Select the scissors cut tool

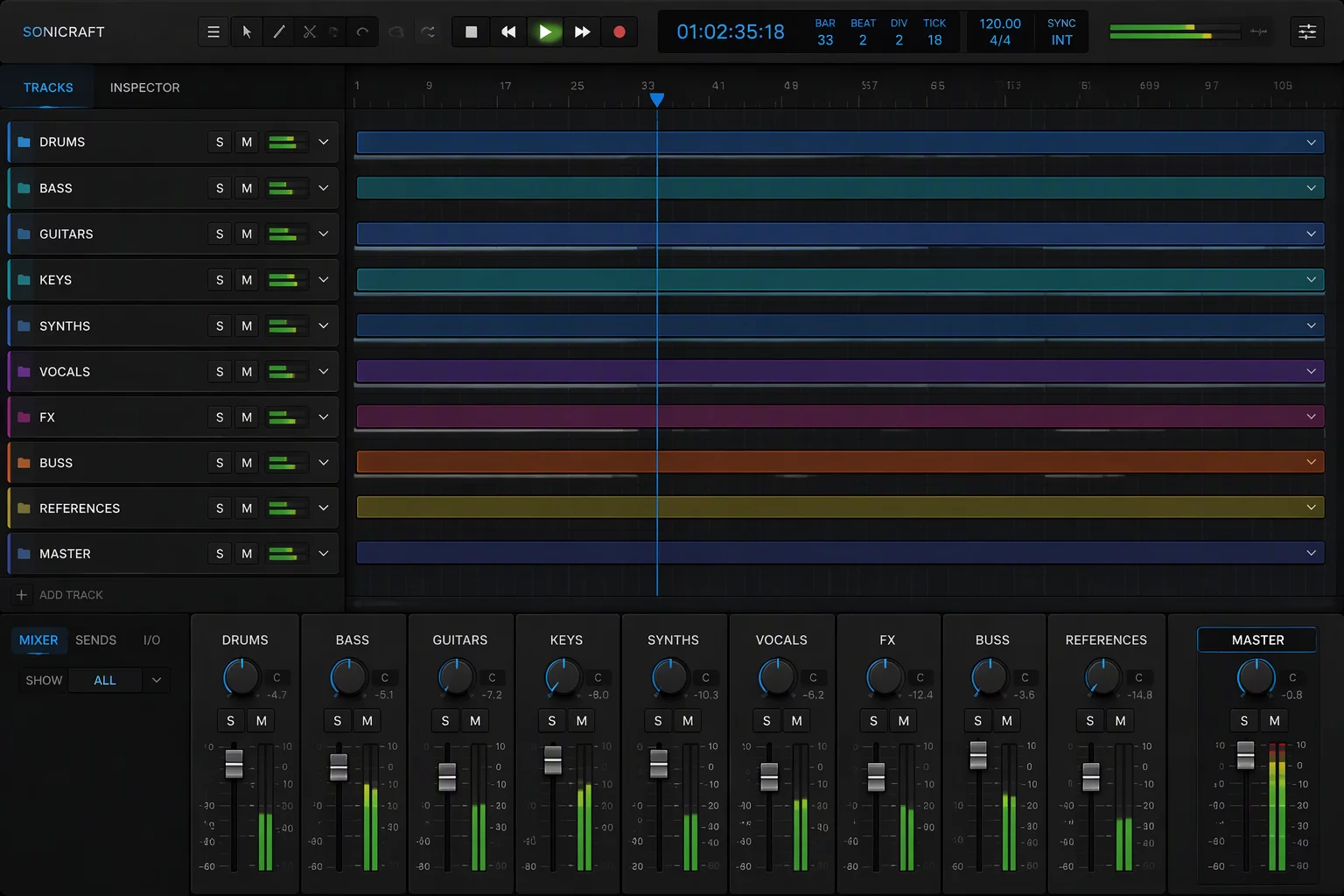pyautogui.click(x=310, y=32)
